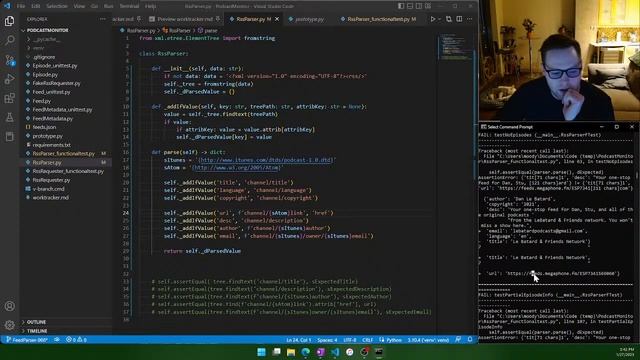640x360 pixels.
Task: Change the CRLF line ending setting
Action: (x=368, y=340)
